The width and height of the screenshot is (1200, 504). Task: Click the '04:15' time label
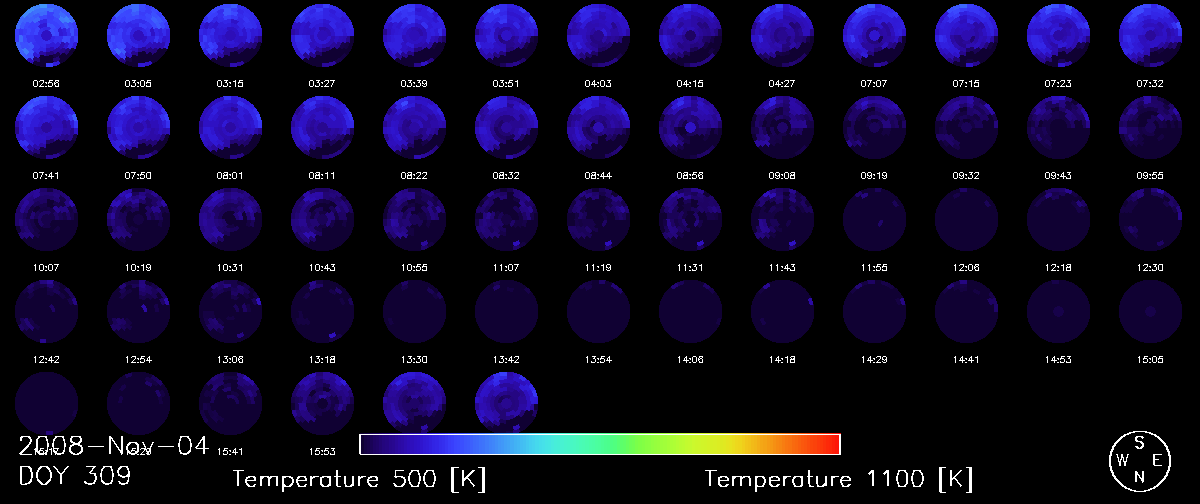[x=690, y=83]
